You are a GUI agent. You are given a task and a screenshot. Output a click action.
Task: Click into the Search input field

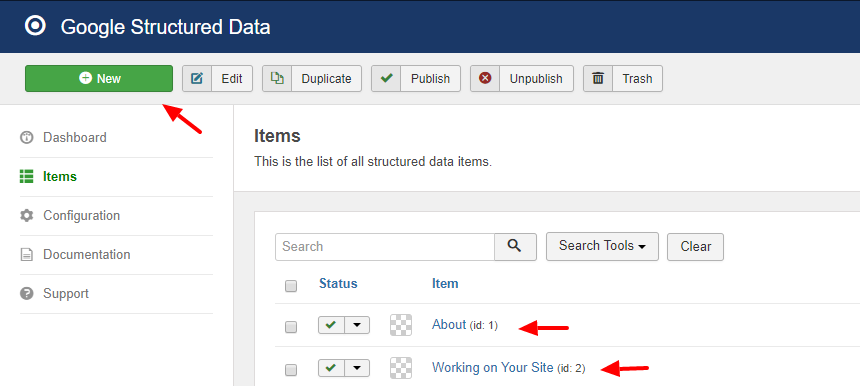pyautogui.click(x=385, y=246)
